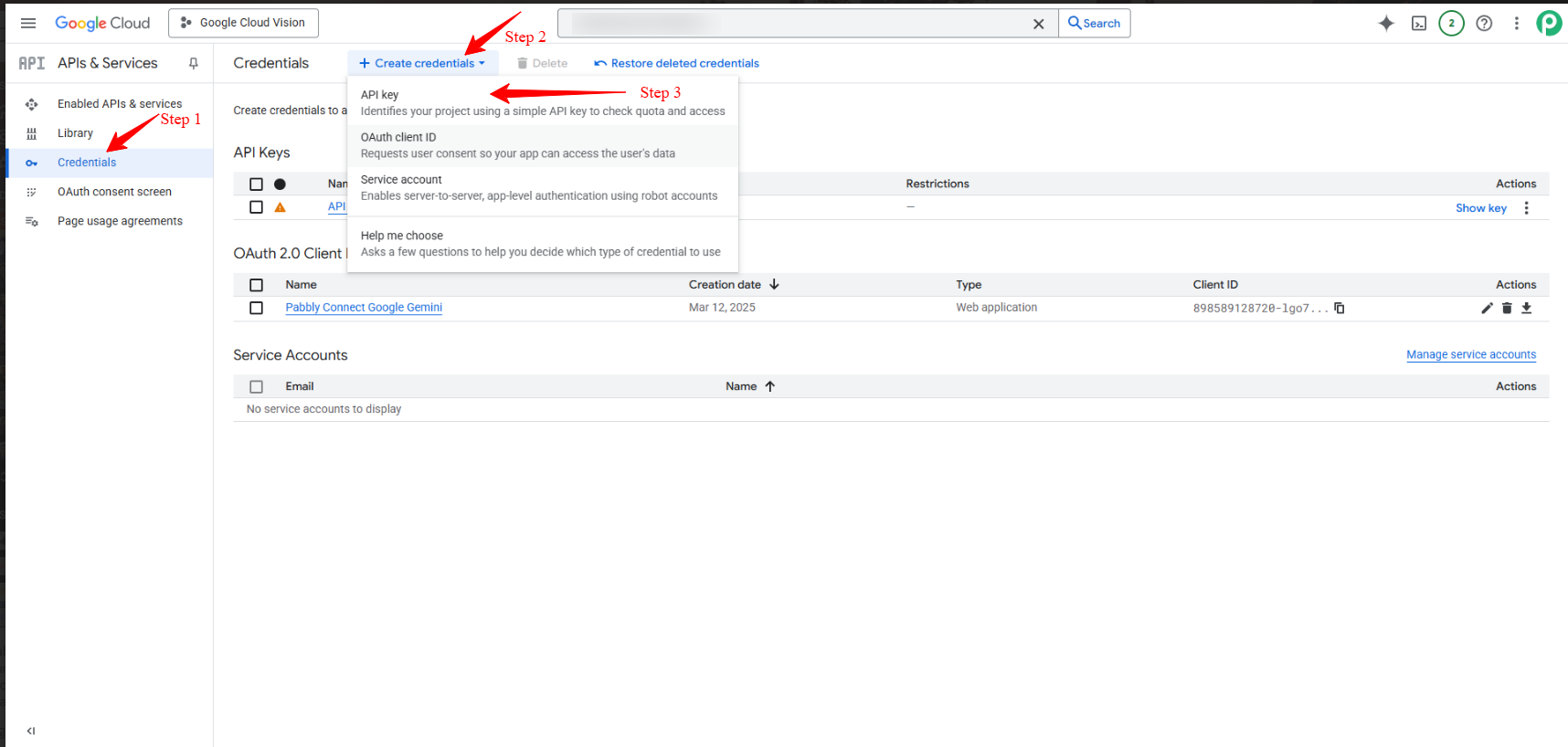1568x747 pixels.
Task: Click the Credentials key icon
Action: (x=31, y=163)
